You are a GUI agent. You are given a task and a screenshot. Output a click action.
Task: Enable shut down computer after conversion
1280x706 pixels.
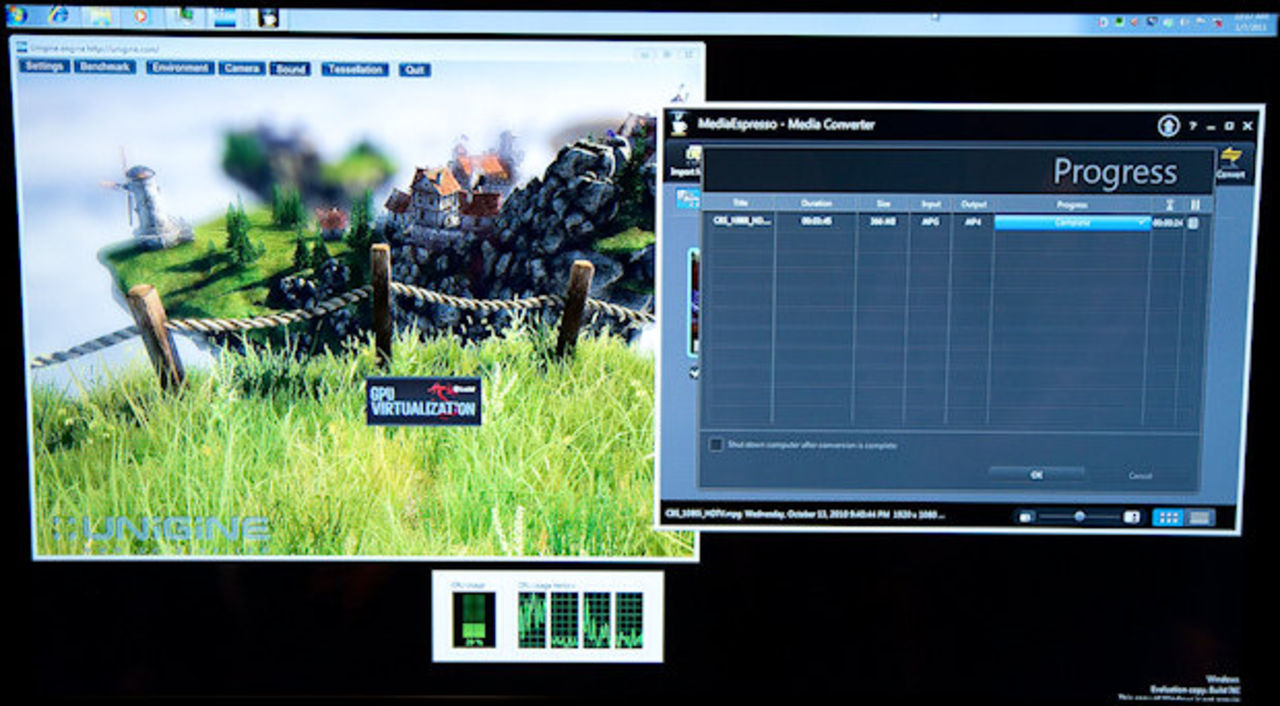coord(716,444)
